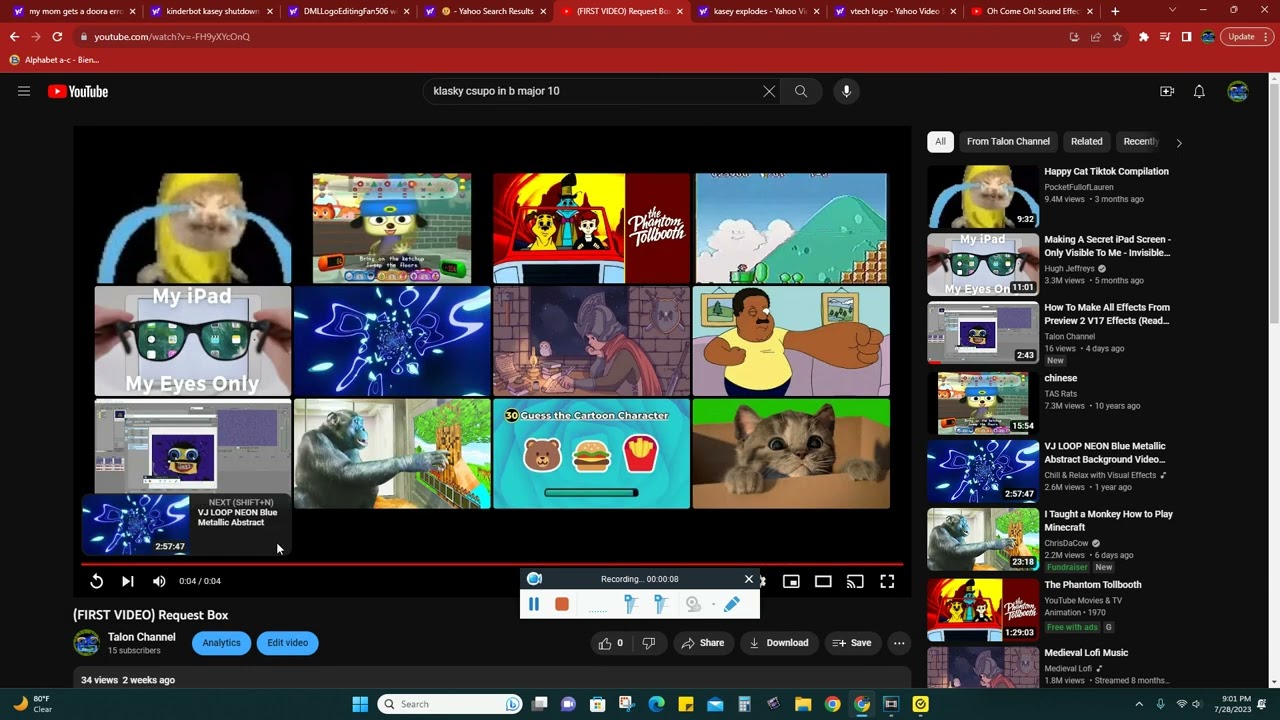
Task: Open Microsoft Edge from the taskbar
Action: click(x=656, y=704)
